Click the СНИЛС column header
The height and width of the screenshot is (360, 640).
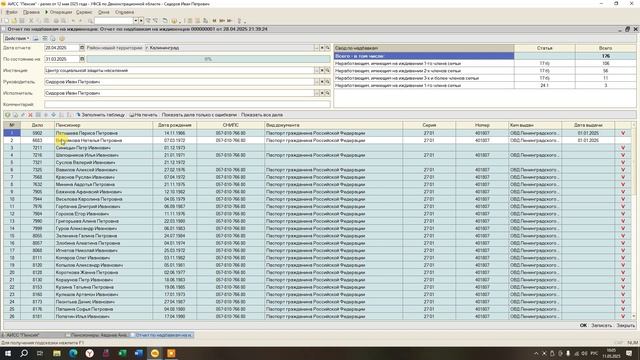click(x=231, y=125)
